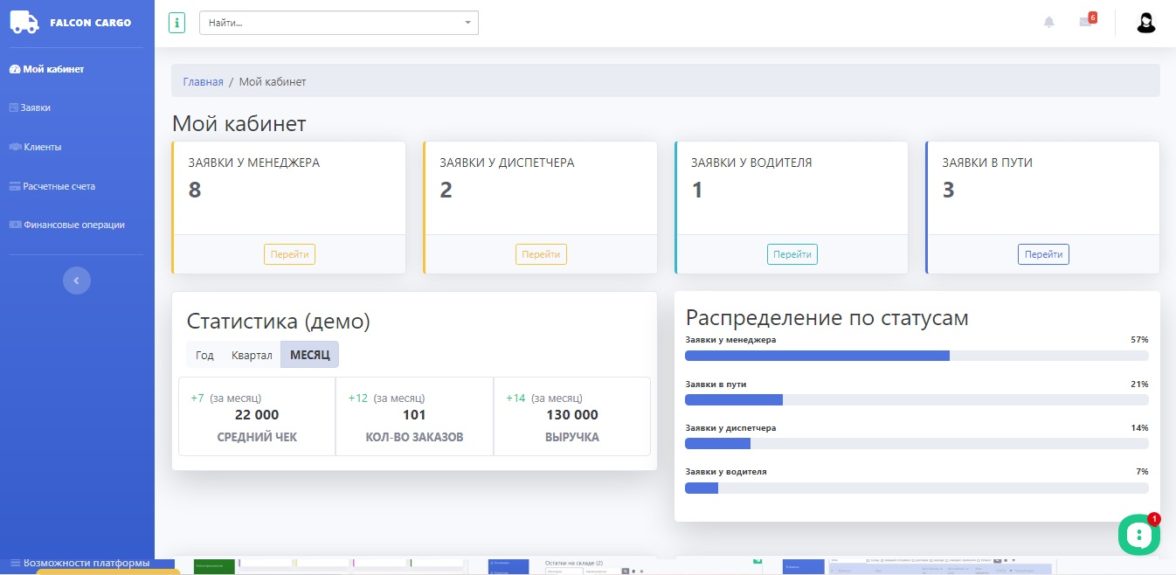The height and width of the screenshot is (575, 1176).
Task: Click the Falcon Cargo truck logo
Action: coord(24,22)
